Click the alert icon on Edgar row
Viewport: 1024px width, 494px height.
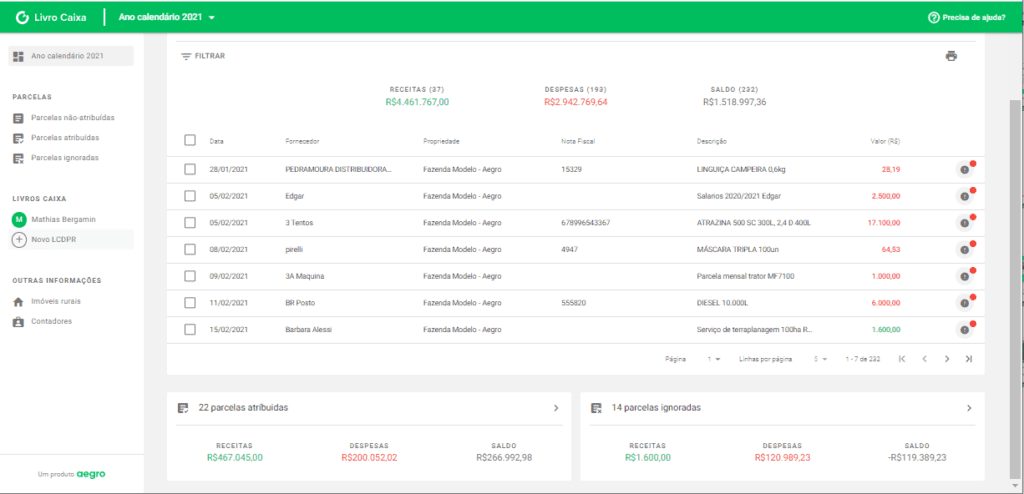964,197
